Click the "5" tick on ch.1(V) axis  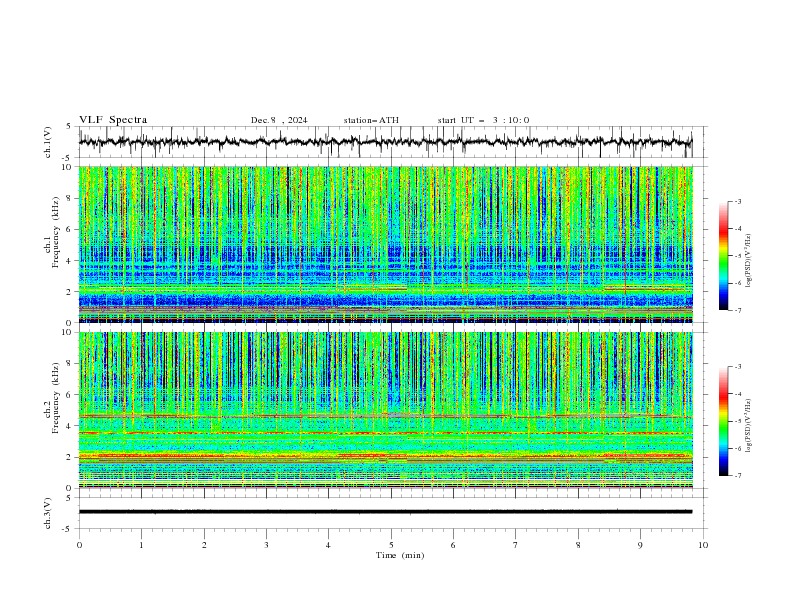coord(69,127)
